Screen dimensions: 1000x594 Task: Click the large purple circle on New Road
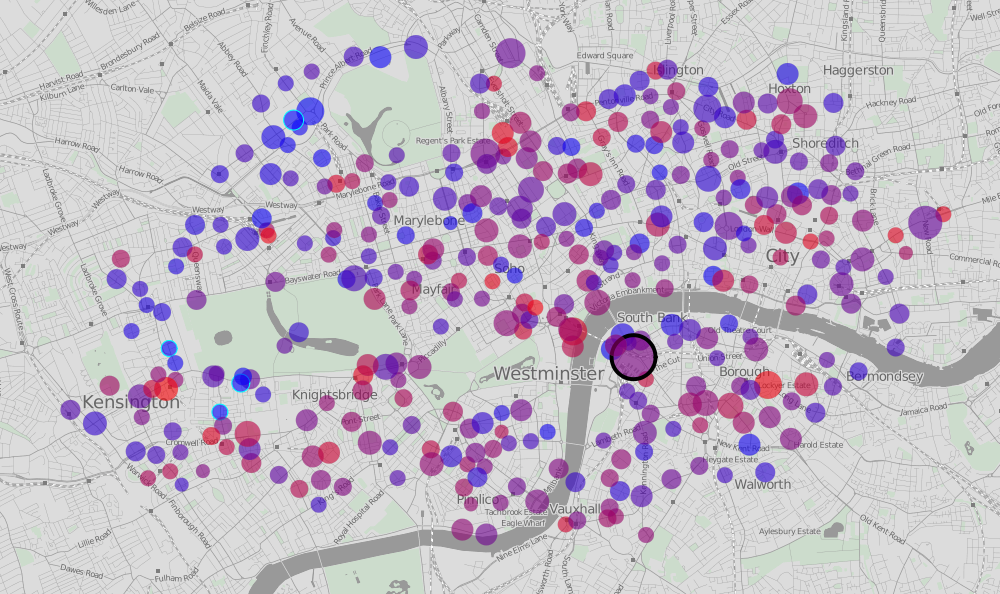pyautogui.click(x=925, y=222)
